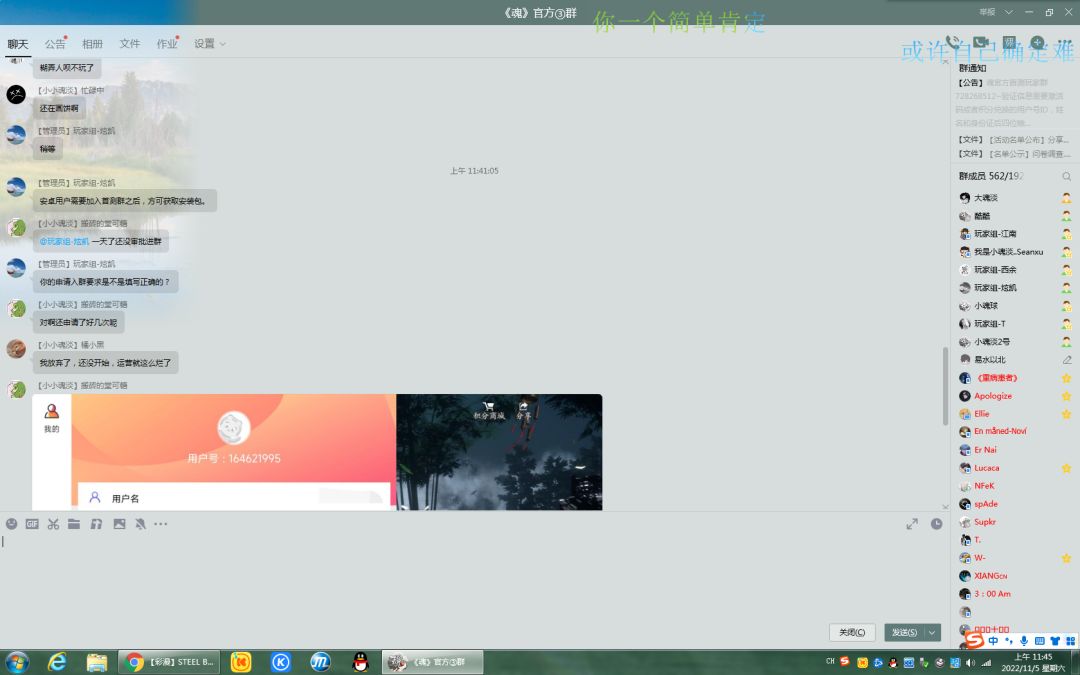The image size is (1080, 675).
Task: Open the 名单公示 file notice
Action: tap(1013, 154)
